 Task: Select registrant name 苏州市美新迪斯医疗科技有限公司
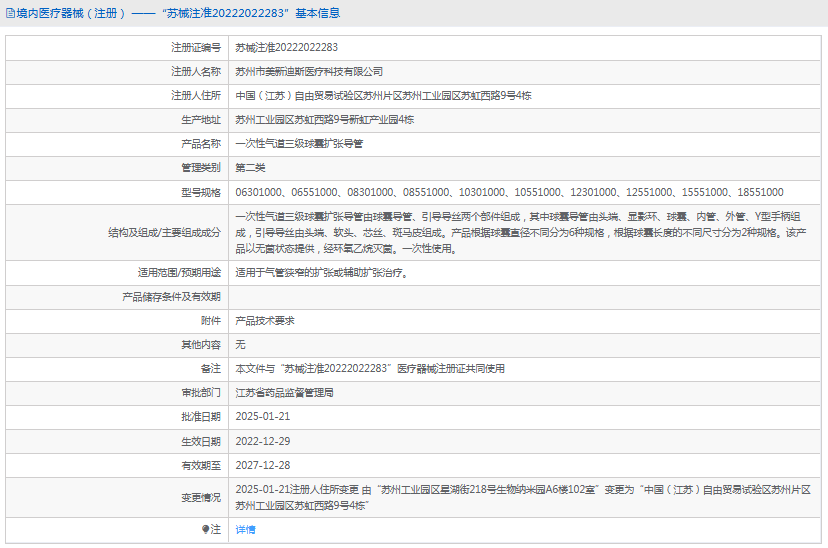(x=309, y=72)
